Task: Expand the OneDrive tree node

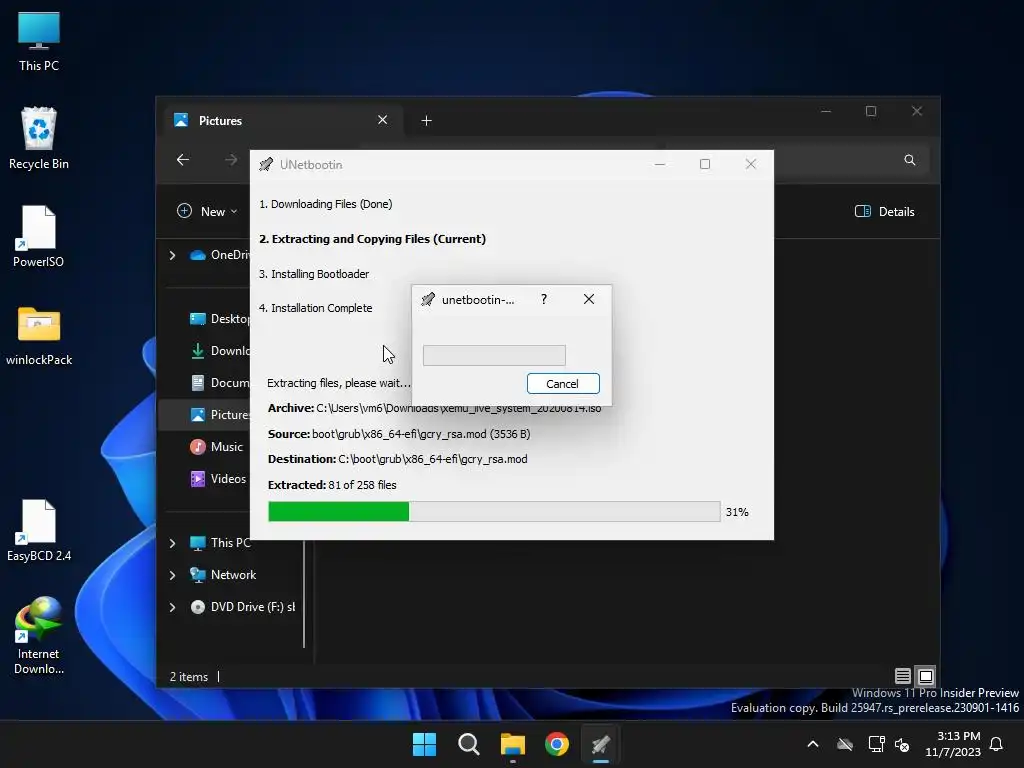Action: pos(172,255)
